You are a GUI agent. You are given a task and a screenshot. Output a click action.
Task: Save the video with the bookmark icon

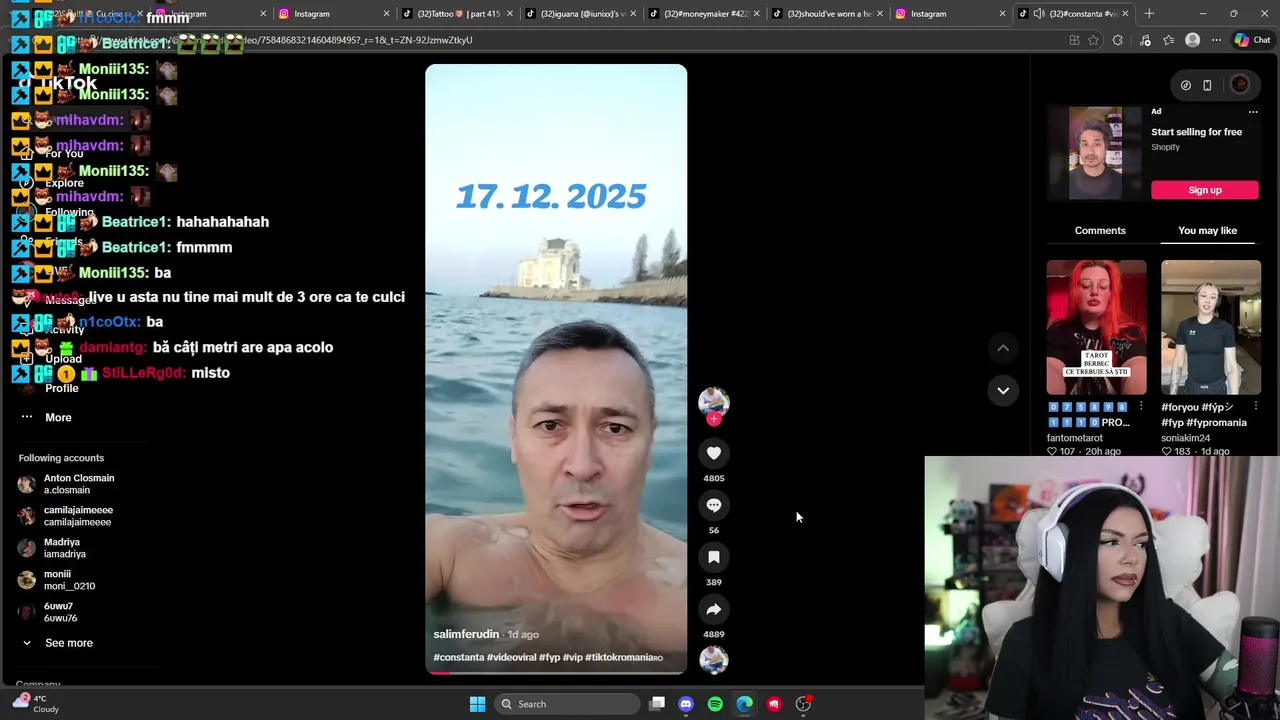713,557
